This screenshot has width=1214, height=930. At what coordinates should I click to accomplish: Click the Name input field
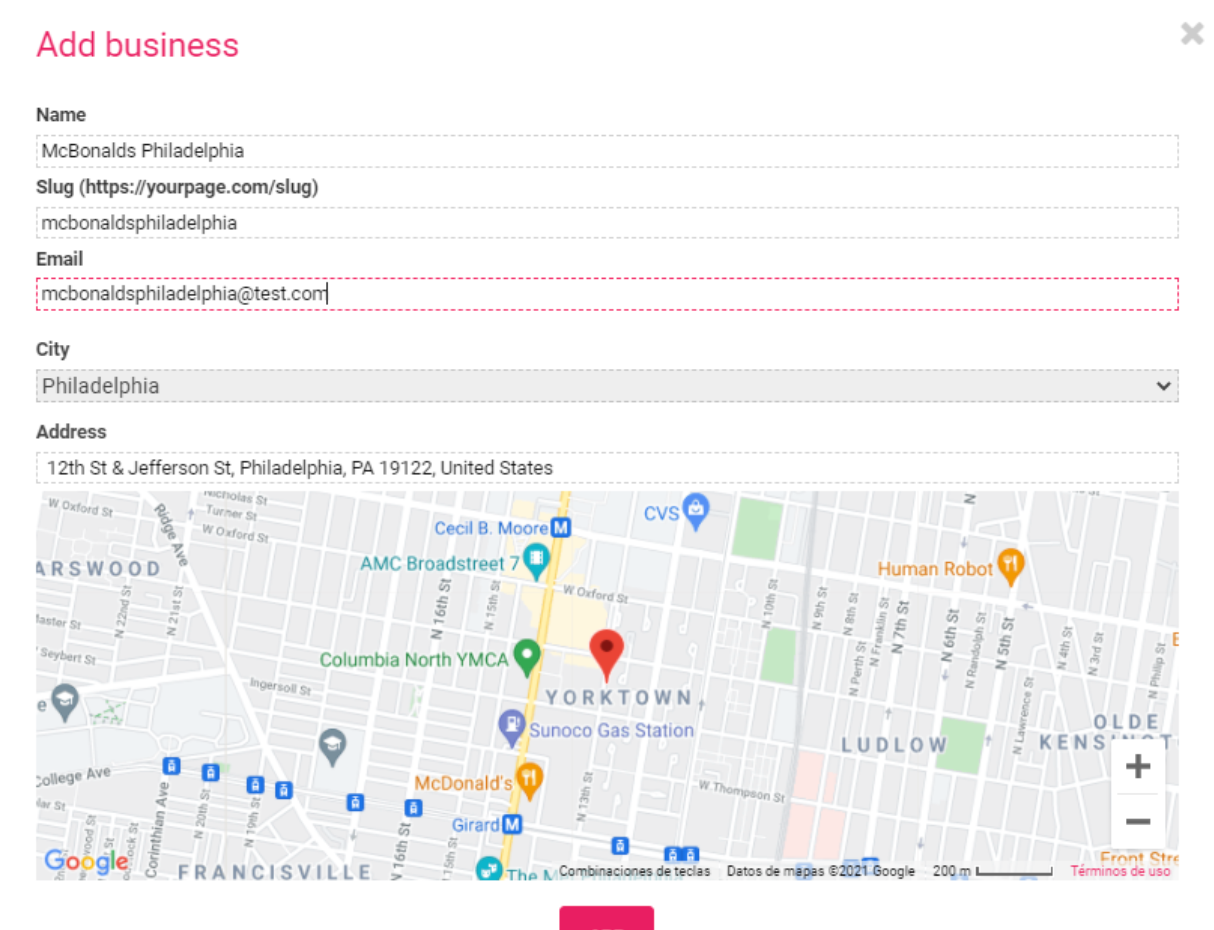607,151
